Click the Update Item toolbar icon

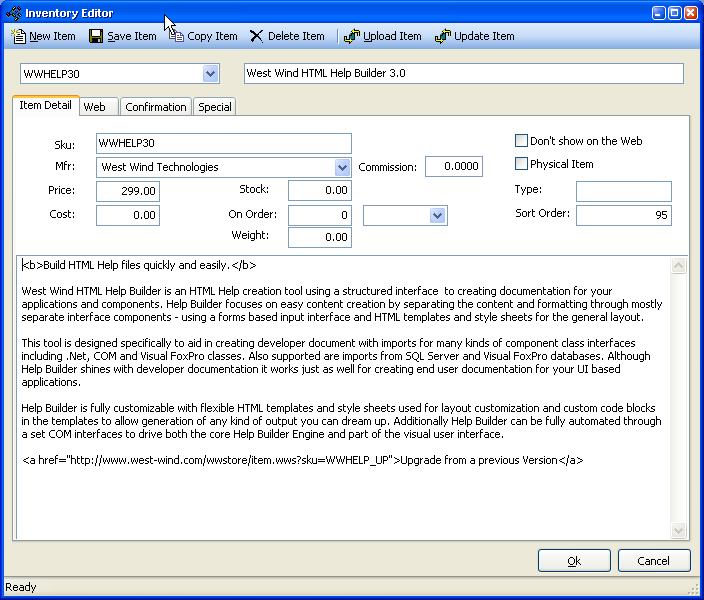click(x=442, y=36)
